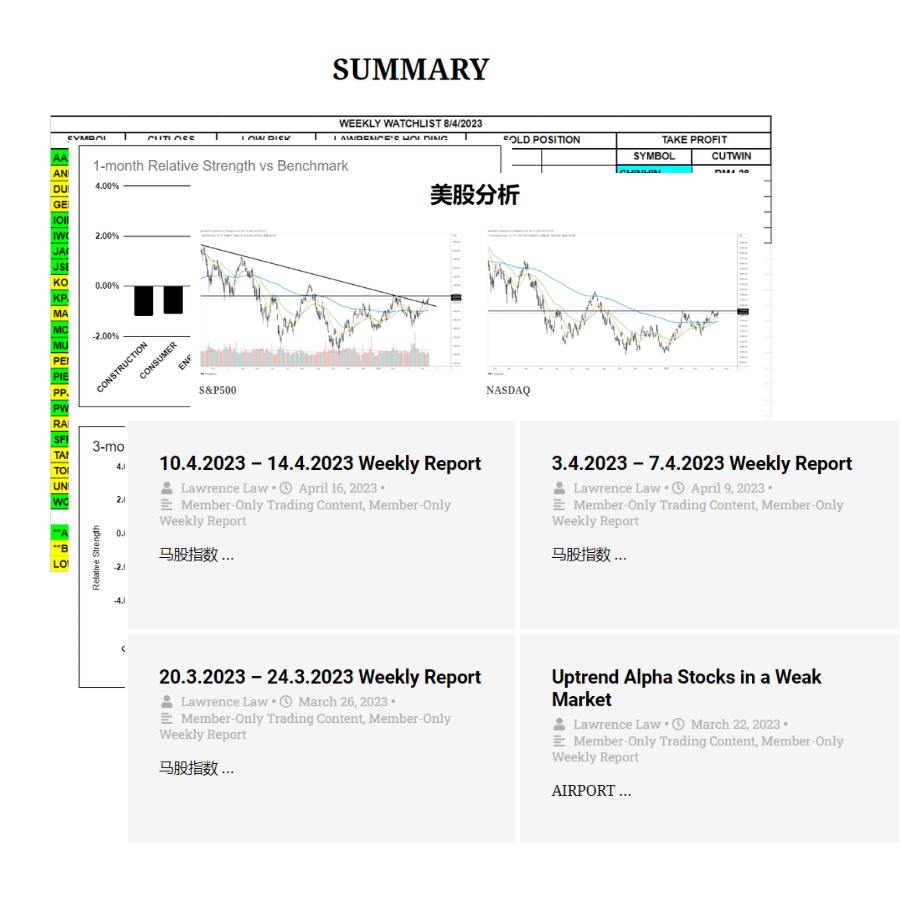Click author icon in Uptrend Alpha Stocks card
Viewport: 900px width, 900px height.
[560, 724]
